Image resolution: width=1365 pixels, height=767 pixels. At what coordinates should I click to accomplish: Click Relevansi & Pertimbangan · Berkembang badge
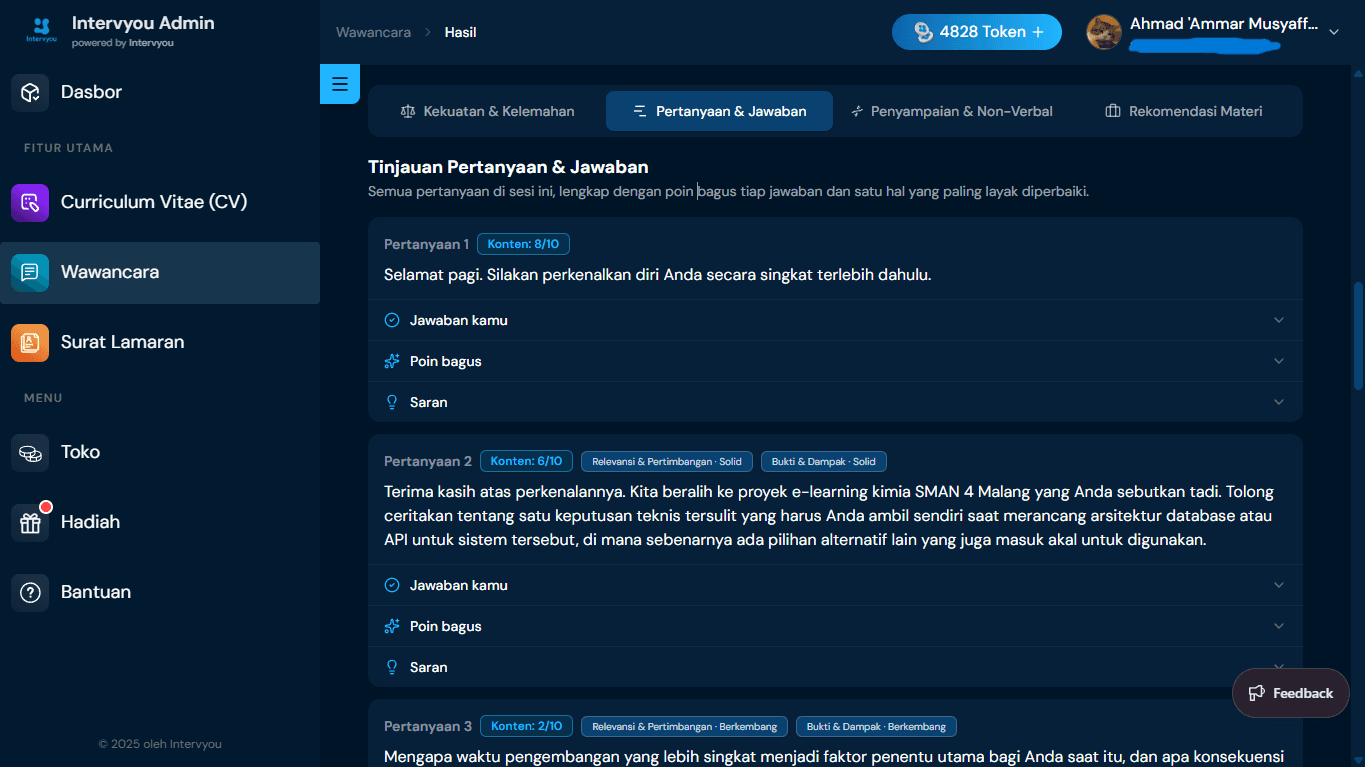[x=684, y=726]
